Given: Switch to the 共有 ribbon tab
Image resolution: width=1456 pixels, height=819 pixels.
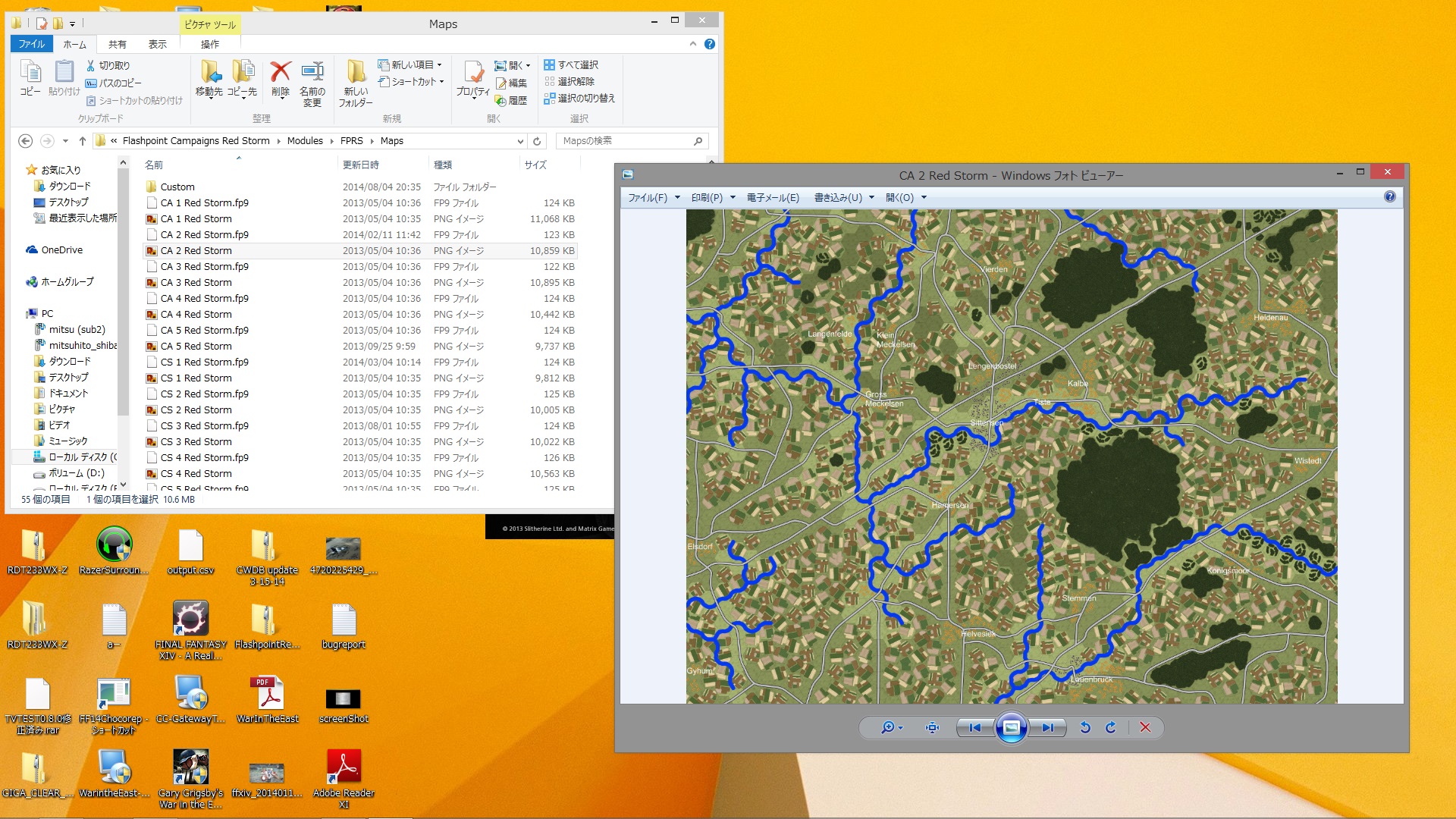Looking at the screenshot, I should coord(118,44).
